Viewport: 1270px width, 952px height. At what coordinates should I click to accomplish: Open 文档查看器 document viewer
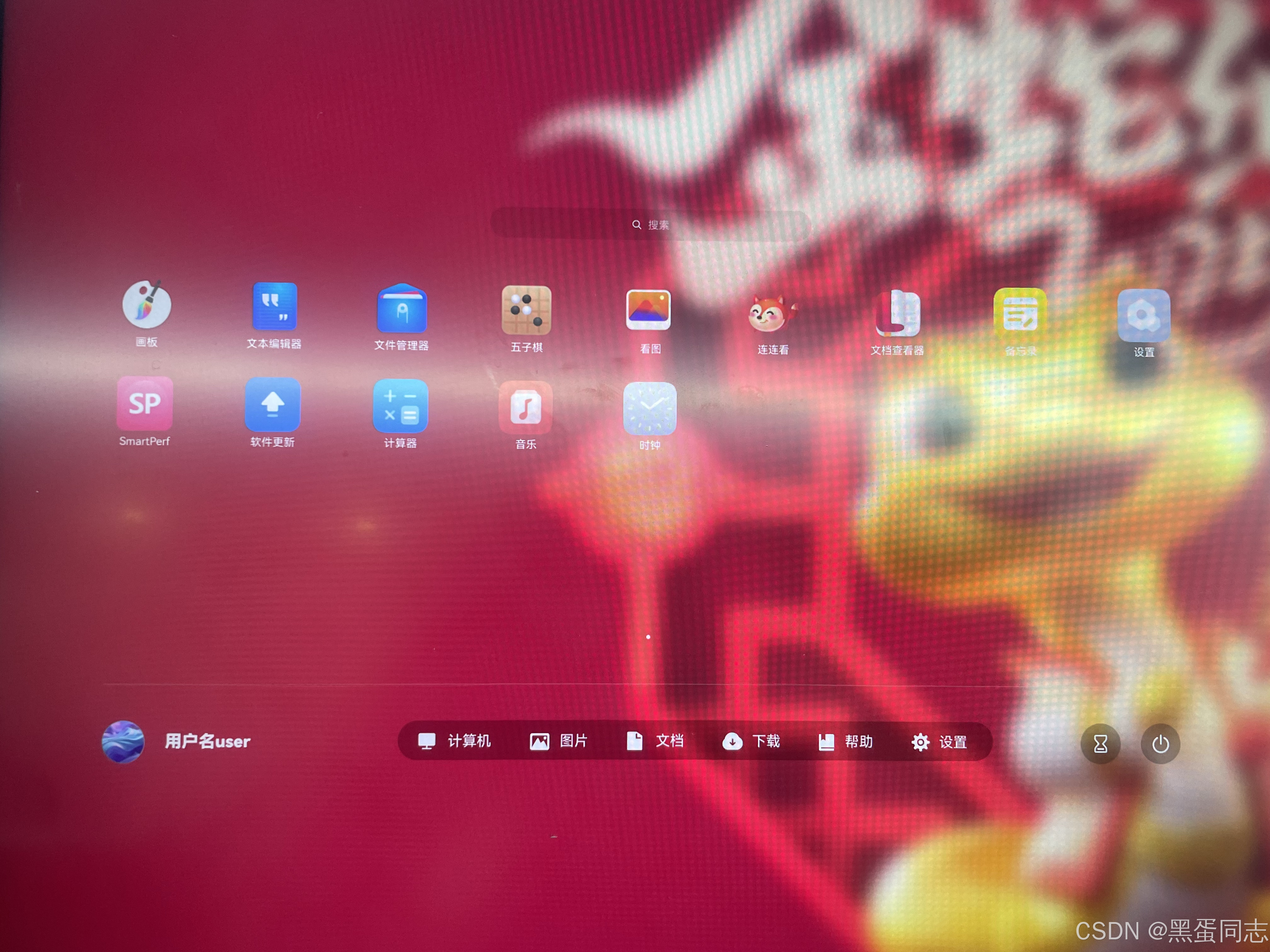[897, 314]
